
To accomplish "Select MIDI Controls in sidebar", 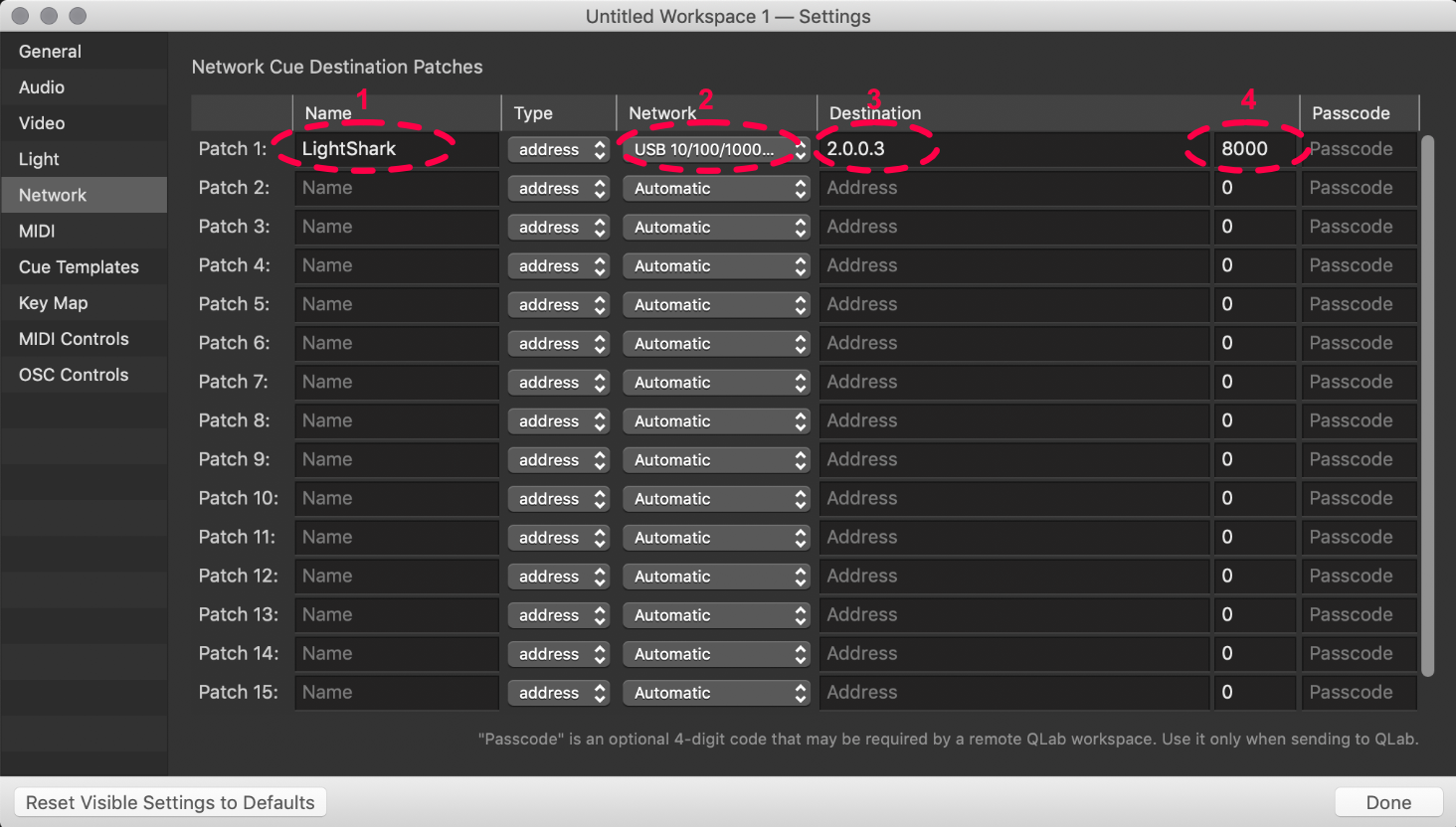I will pyautogui.click(x=84, y=338).
